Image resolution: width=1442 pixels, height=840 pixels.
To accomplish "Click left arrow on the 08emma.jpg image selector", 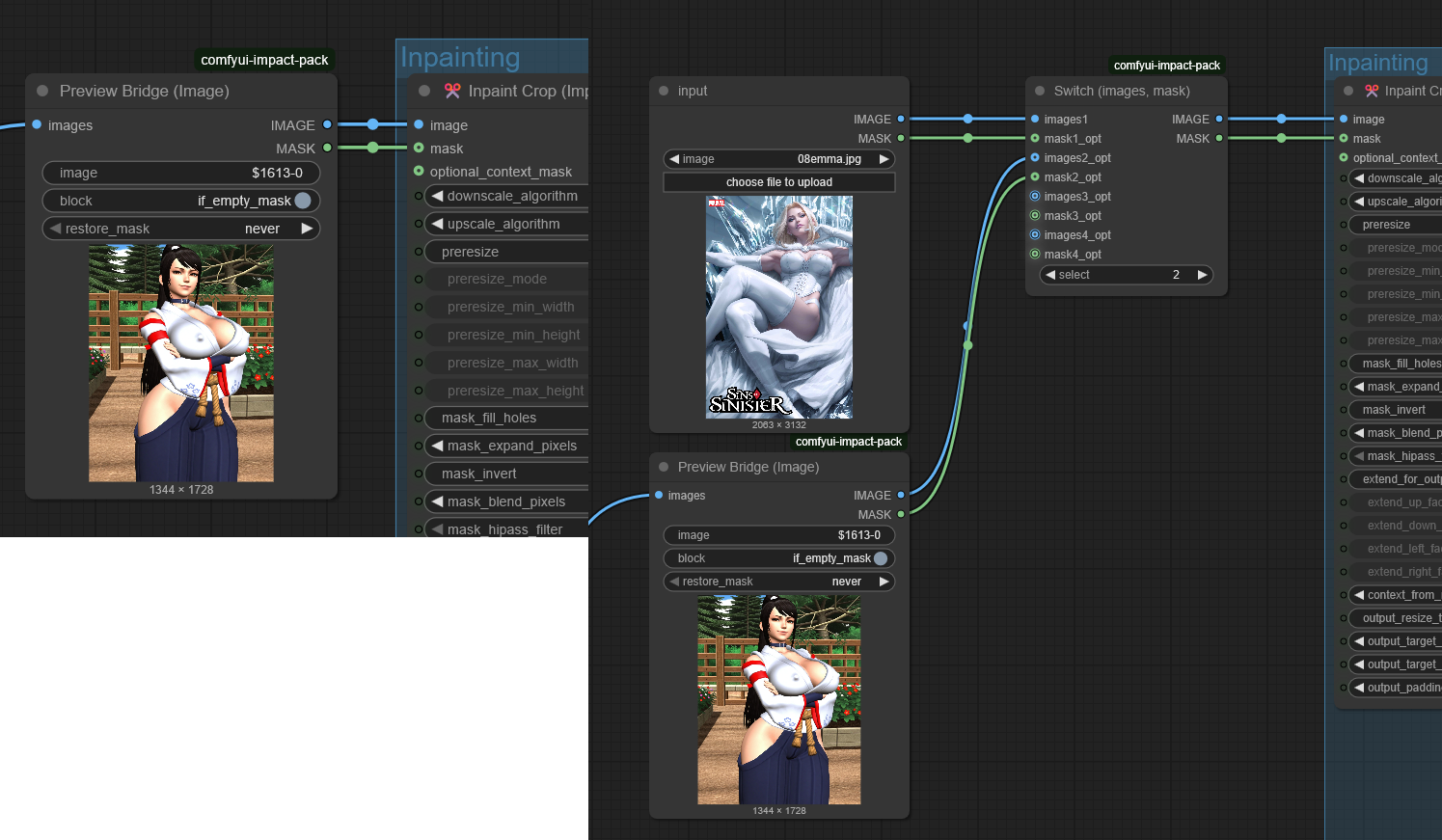I will (x=675, y=159).
